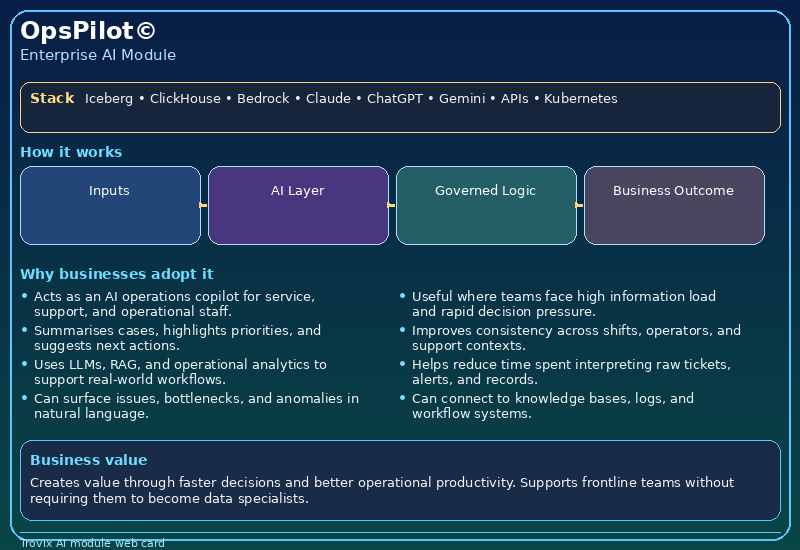
Task: Click the Trovix AI module web card footer
Action: point(92,543)
